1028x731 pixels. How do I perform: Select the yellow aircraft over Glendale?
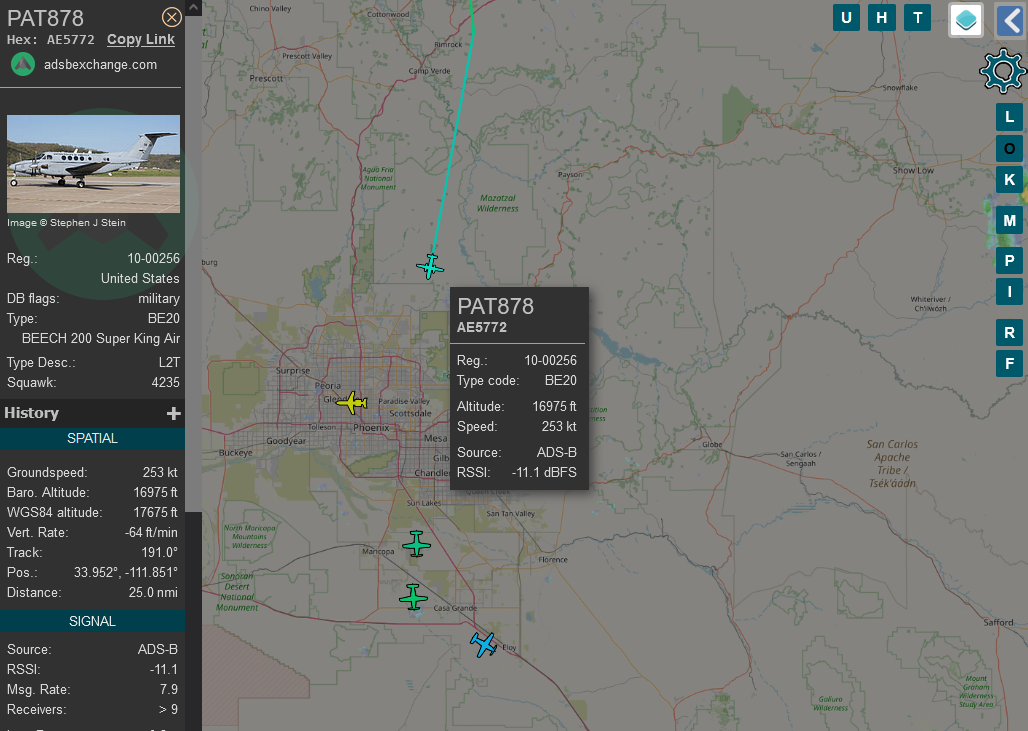352,403
